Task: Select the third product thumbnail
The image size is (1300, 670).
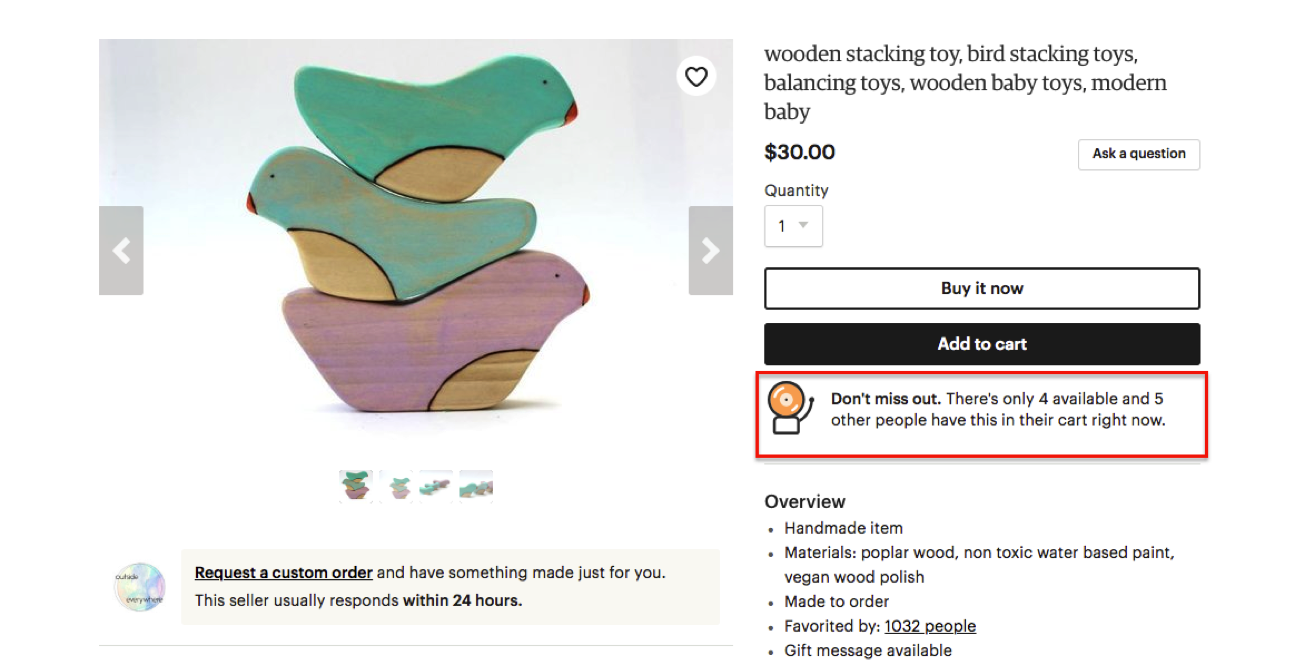Action: 436,485
